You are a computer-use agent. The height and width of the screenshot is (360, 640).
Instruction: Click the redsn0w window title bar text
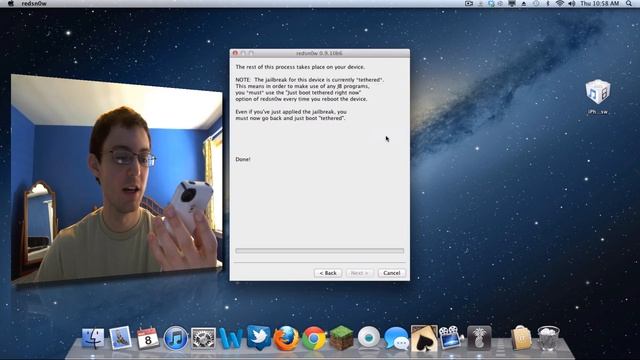coord(319,53)
